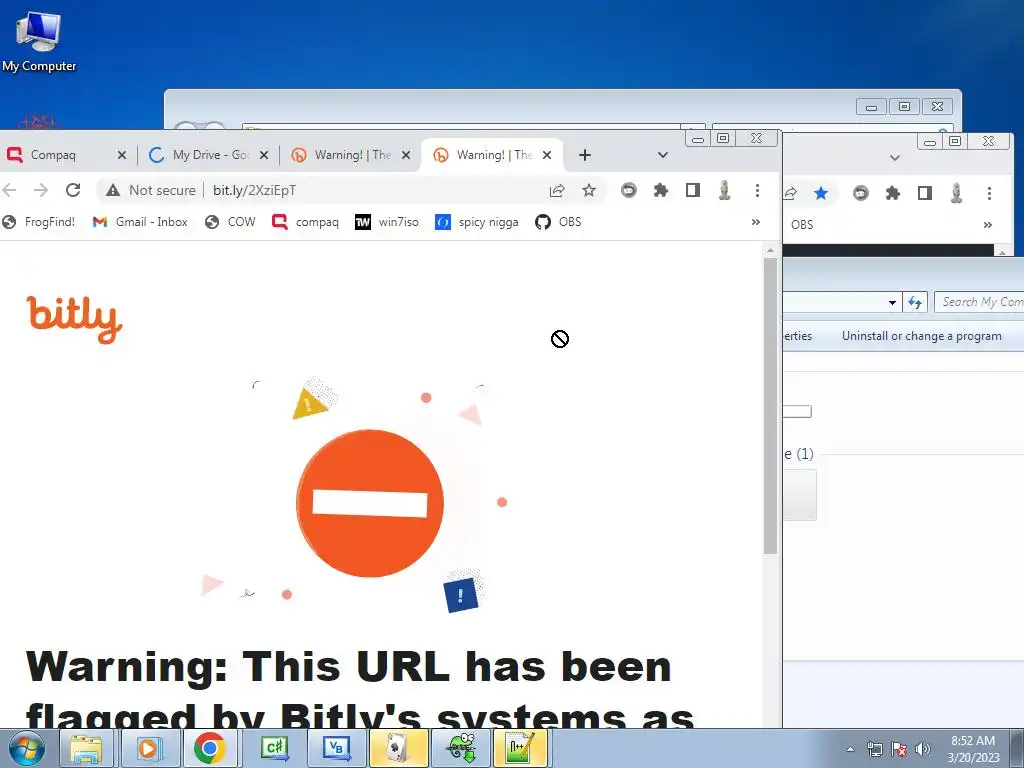Image resolution: width=1024 pixels, height=768 pixels.
Task: Click the Not secure warning indicator
Action: coord(151,190)
